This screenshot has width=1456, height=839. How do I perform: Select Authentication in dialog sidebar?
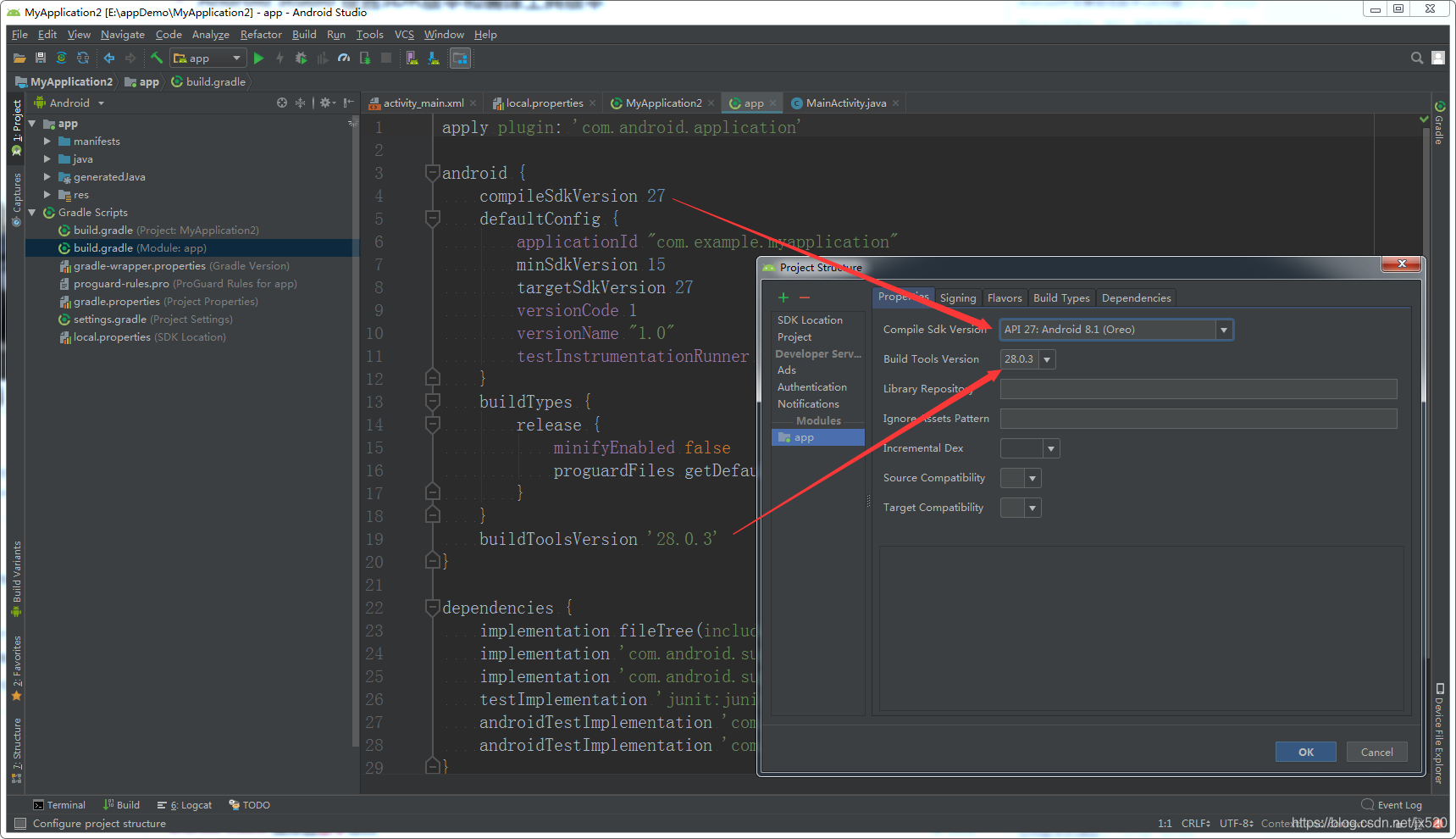pos(811,387)
